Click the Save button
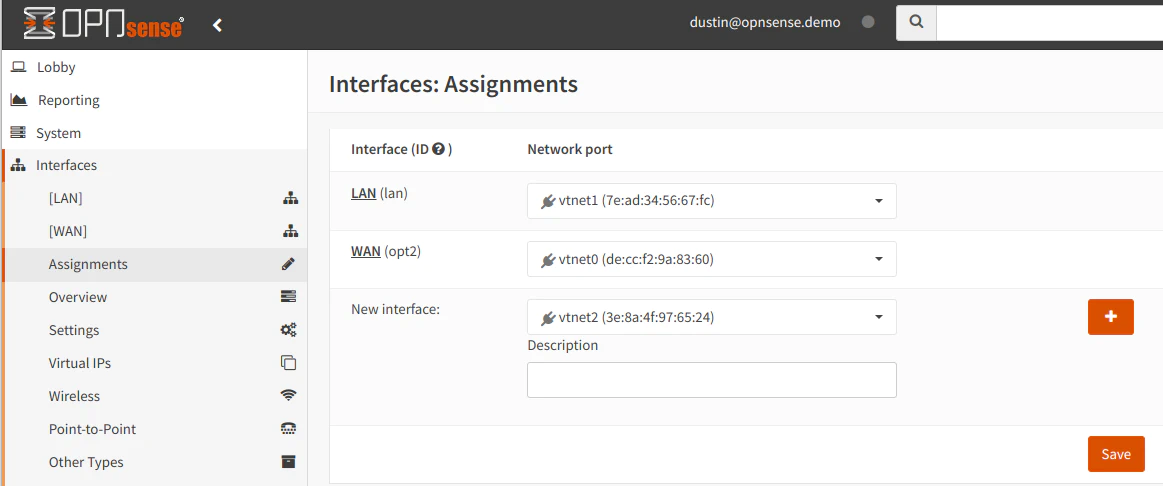Image resolution: width=1163 pixels, height=486 pixels. (1115, 454)
